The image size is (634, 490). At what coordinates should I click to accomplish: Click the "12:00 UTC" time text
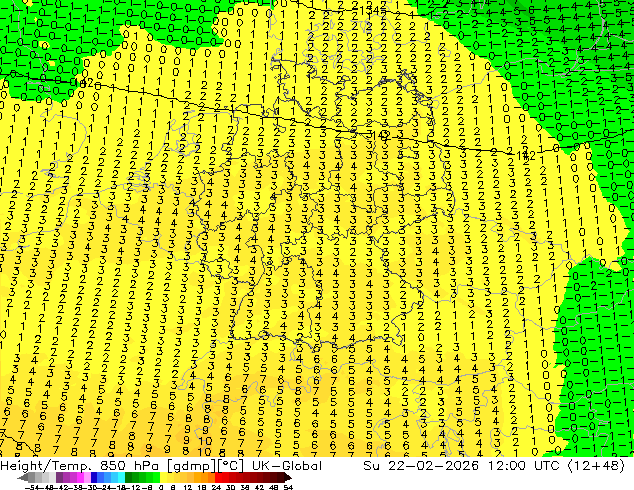point(524,466)
